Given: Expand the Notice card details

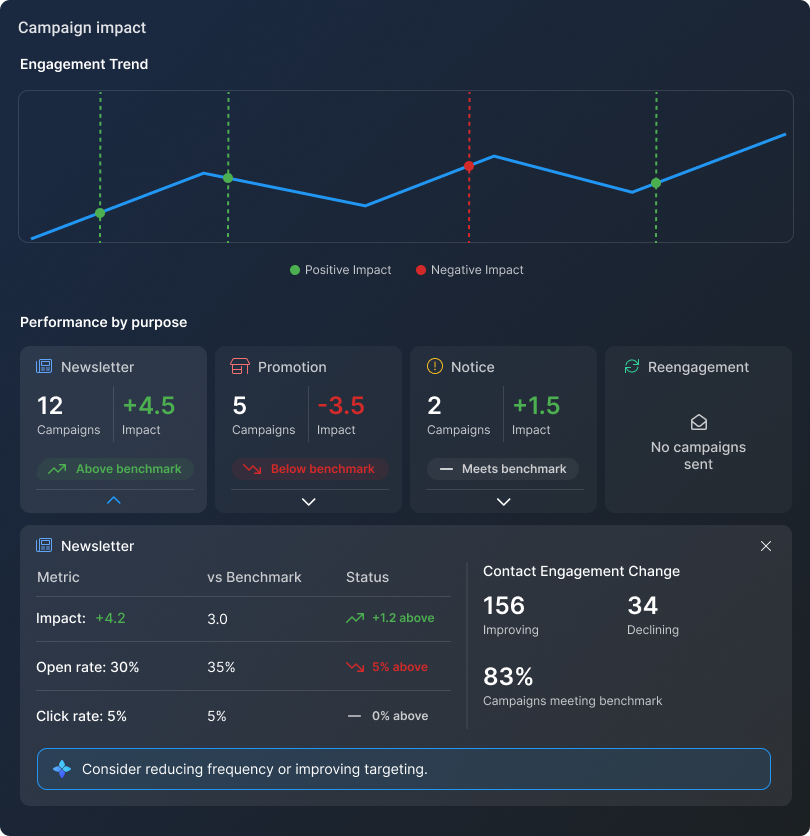Looking at the screenshot, I should click(503, 501).
